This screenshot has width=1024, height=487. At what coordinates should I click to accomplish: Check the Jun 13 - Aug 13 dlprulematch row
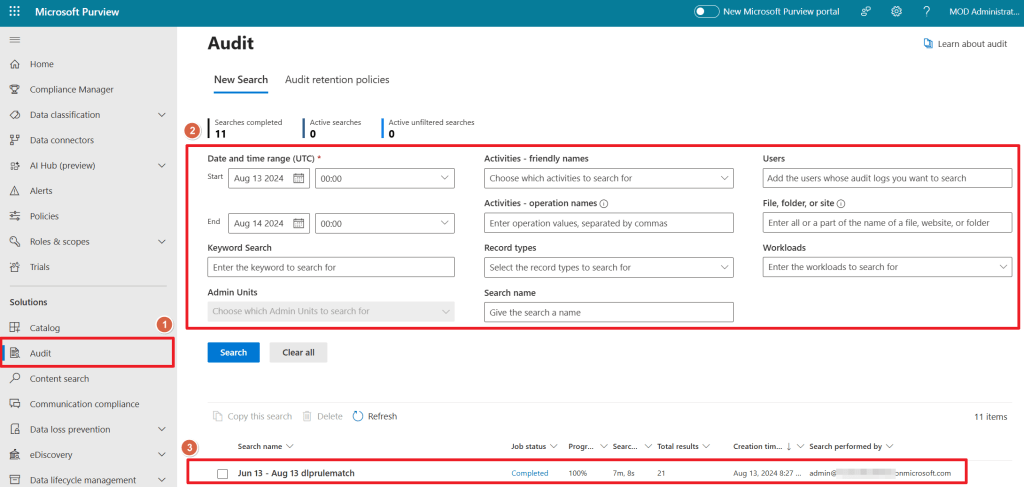point(223,473)
